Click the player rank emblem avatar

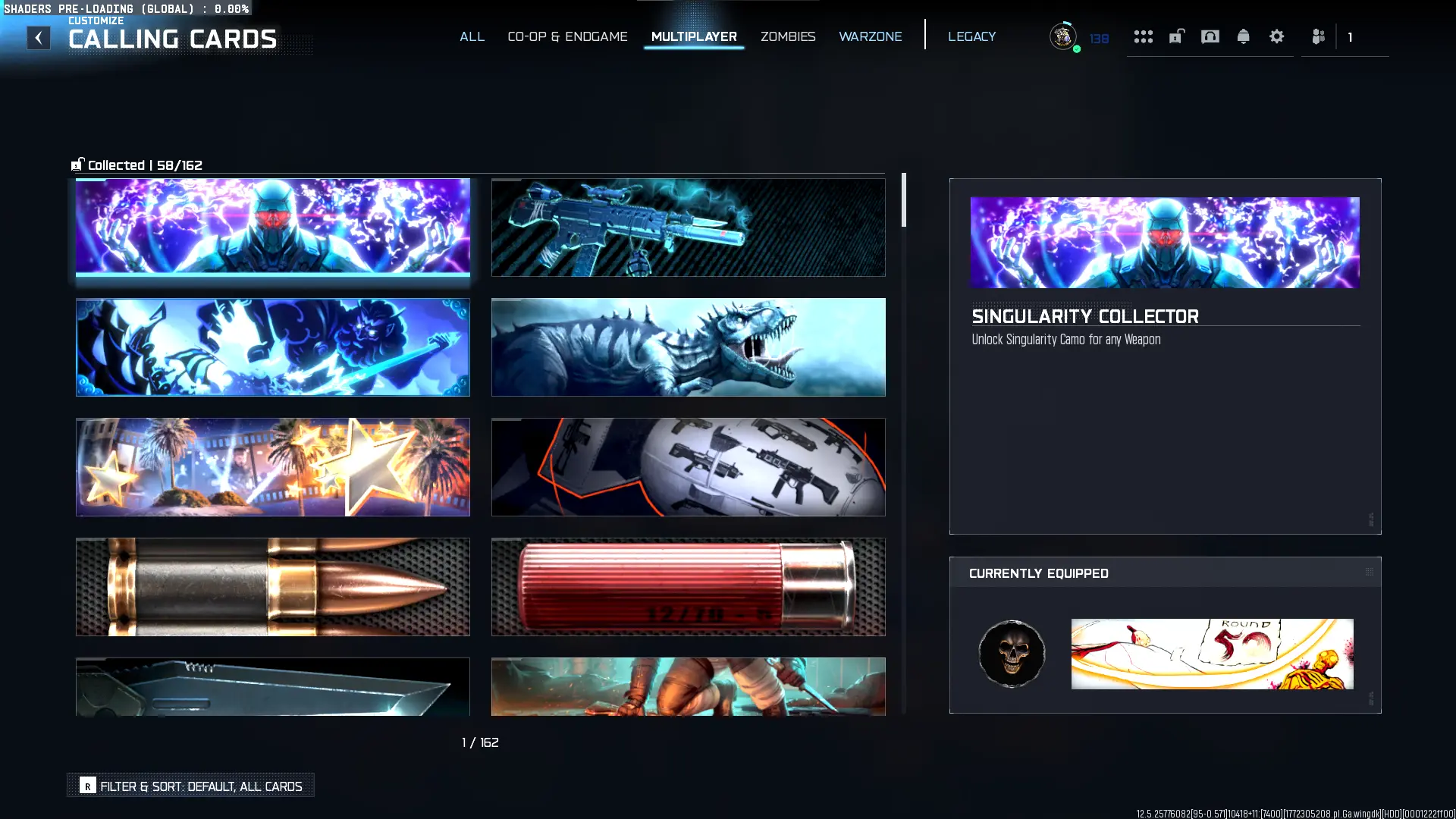click(x=1062, y=36)
